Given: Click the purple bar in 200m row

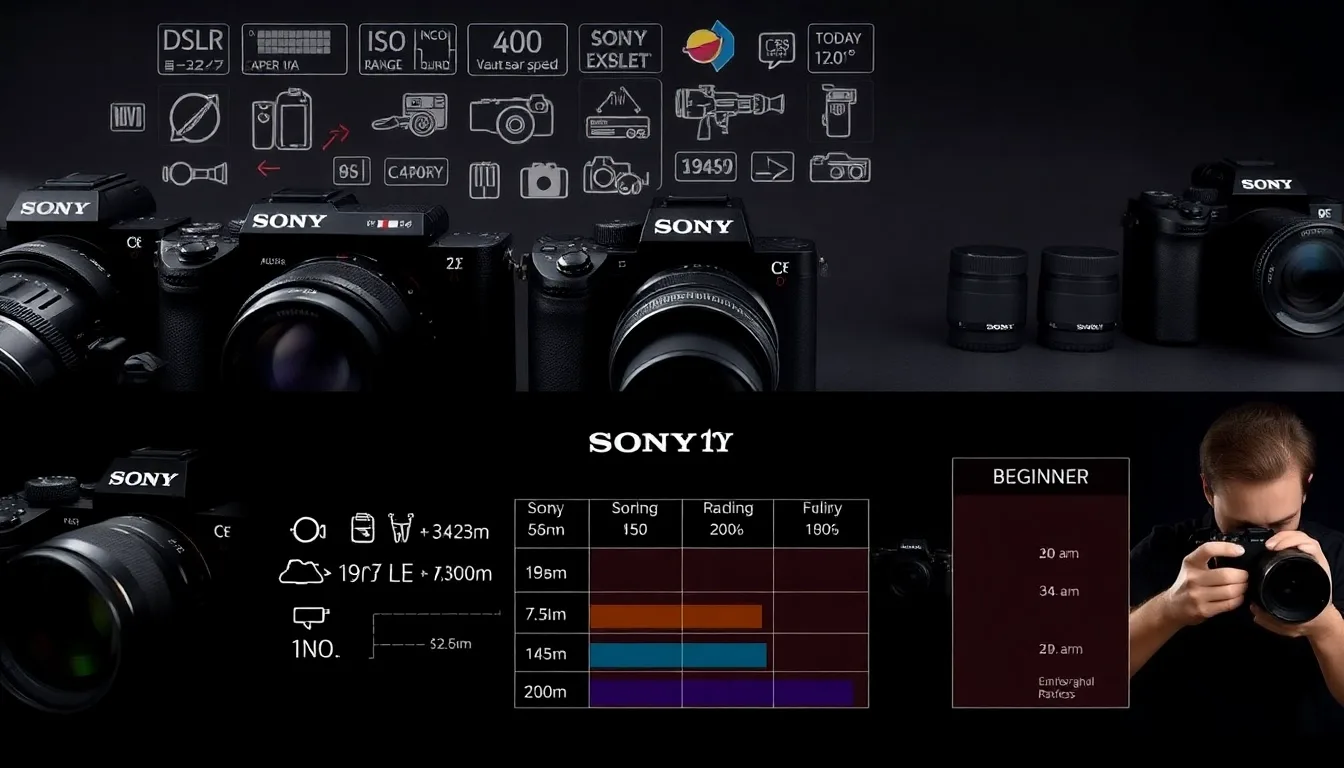Looking at the screenshot, I should (x=721, y=692).
